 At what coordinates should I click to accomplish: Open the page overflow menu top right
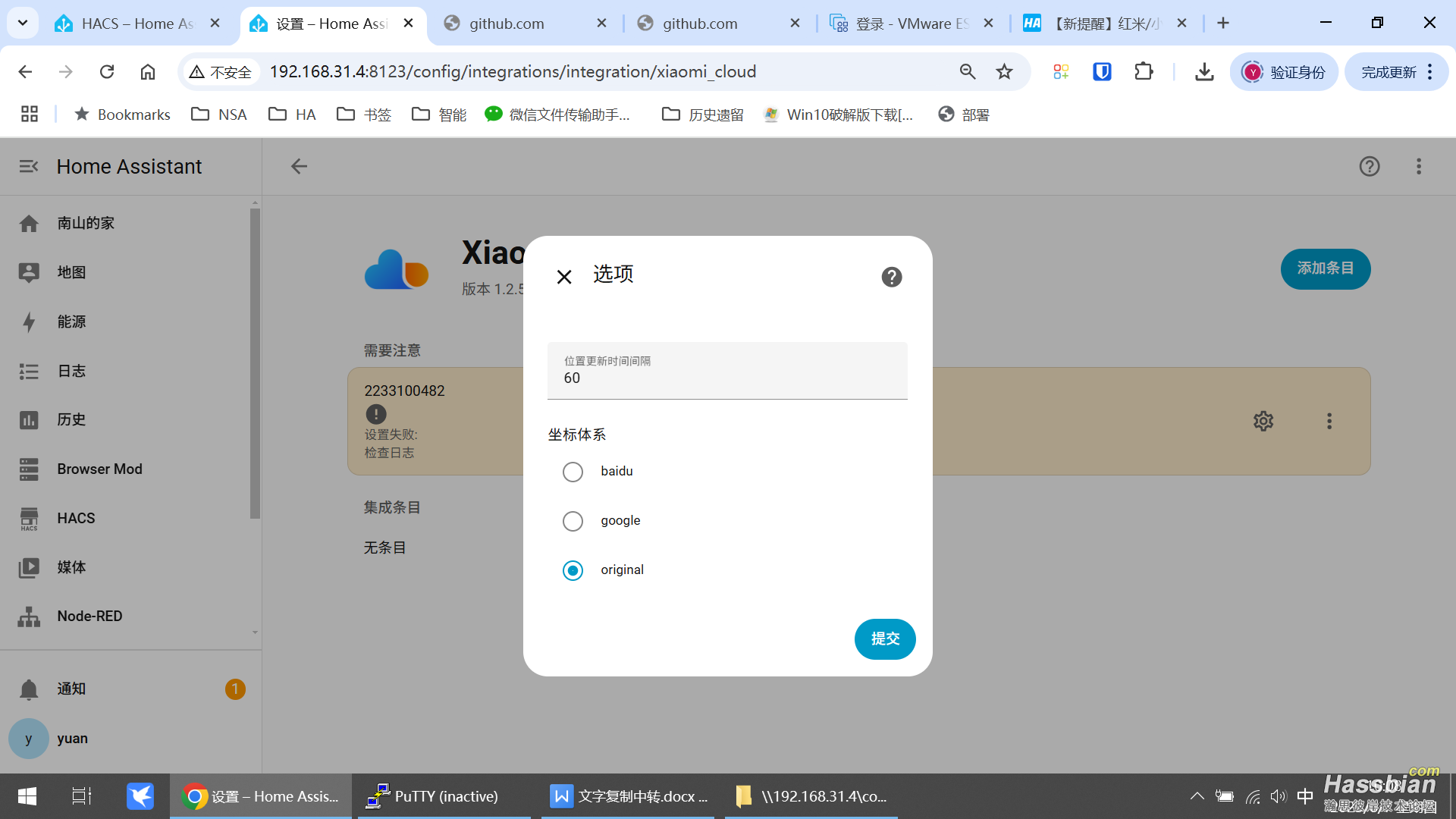click(x=1419, y=166)
